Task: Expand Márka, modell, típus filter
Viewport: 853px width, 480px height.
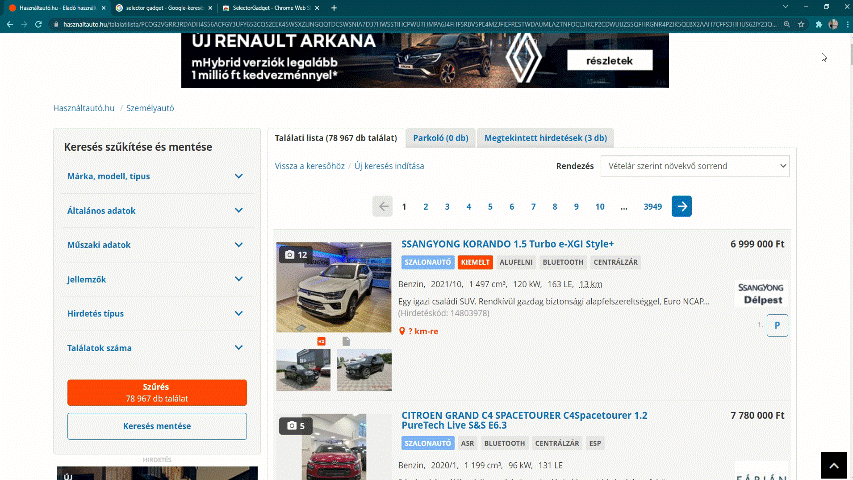Action: [156, 176]
